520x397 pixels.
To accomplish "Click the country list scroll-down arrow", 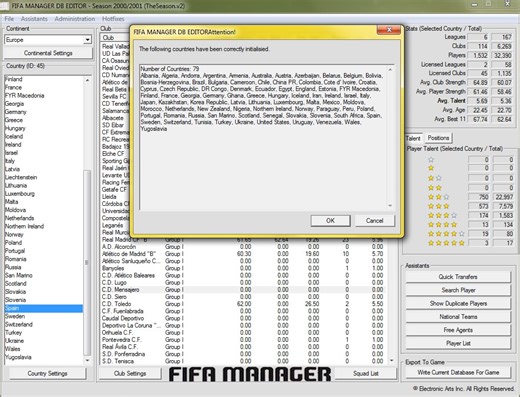I will pos(87,360).
